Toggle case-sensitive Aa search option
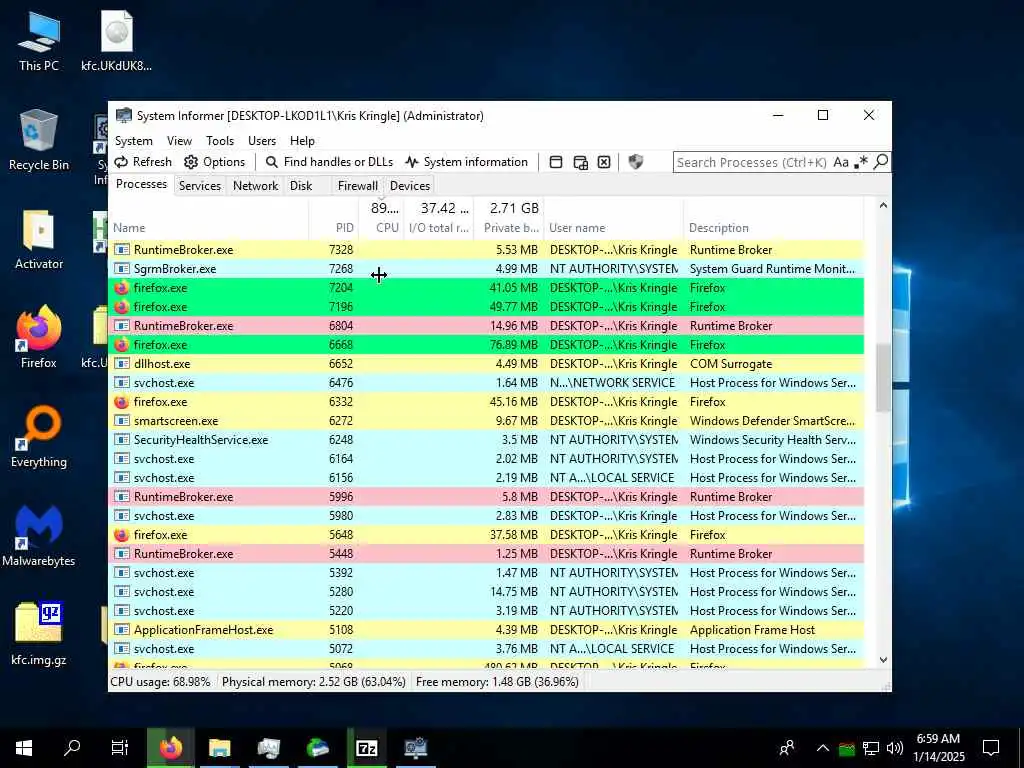The width and height of the screenshot is (1024, 768). click(x=840, y=162)
